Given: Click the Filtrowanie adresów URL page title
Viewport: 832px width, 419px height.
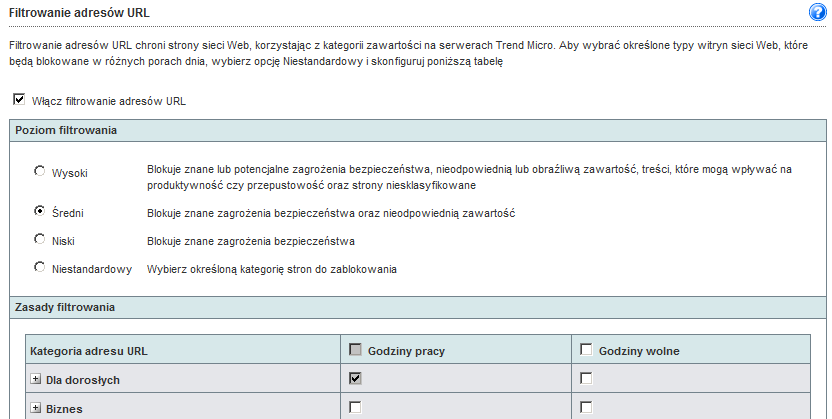Looking at the screenshot, I should point(80,13).
